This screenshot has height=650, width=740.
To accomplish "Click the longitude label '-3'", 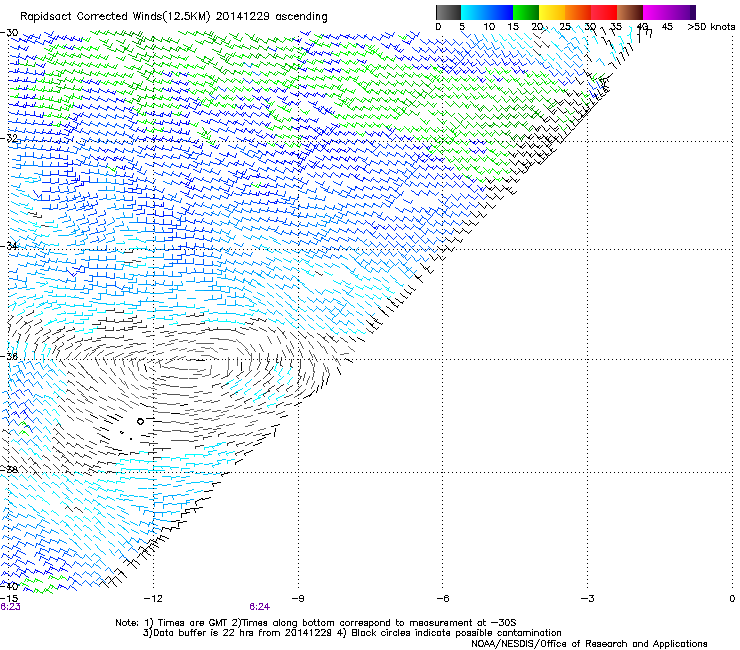I will click(587, 599).
